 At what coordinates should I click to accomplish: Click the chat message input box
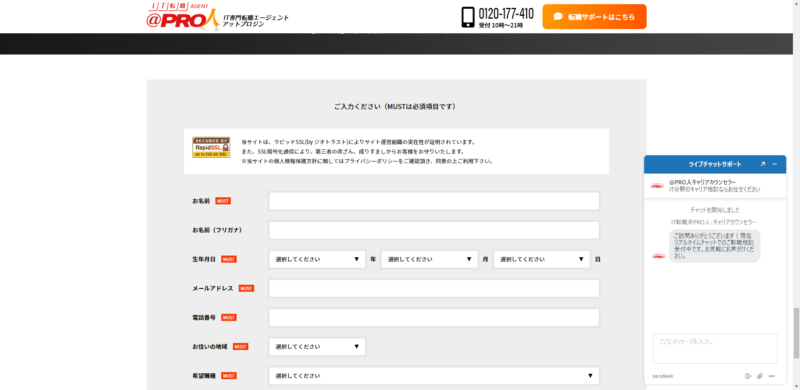[x=715, y=348]
